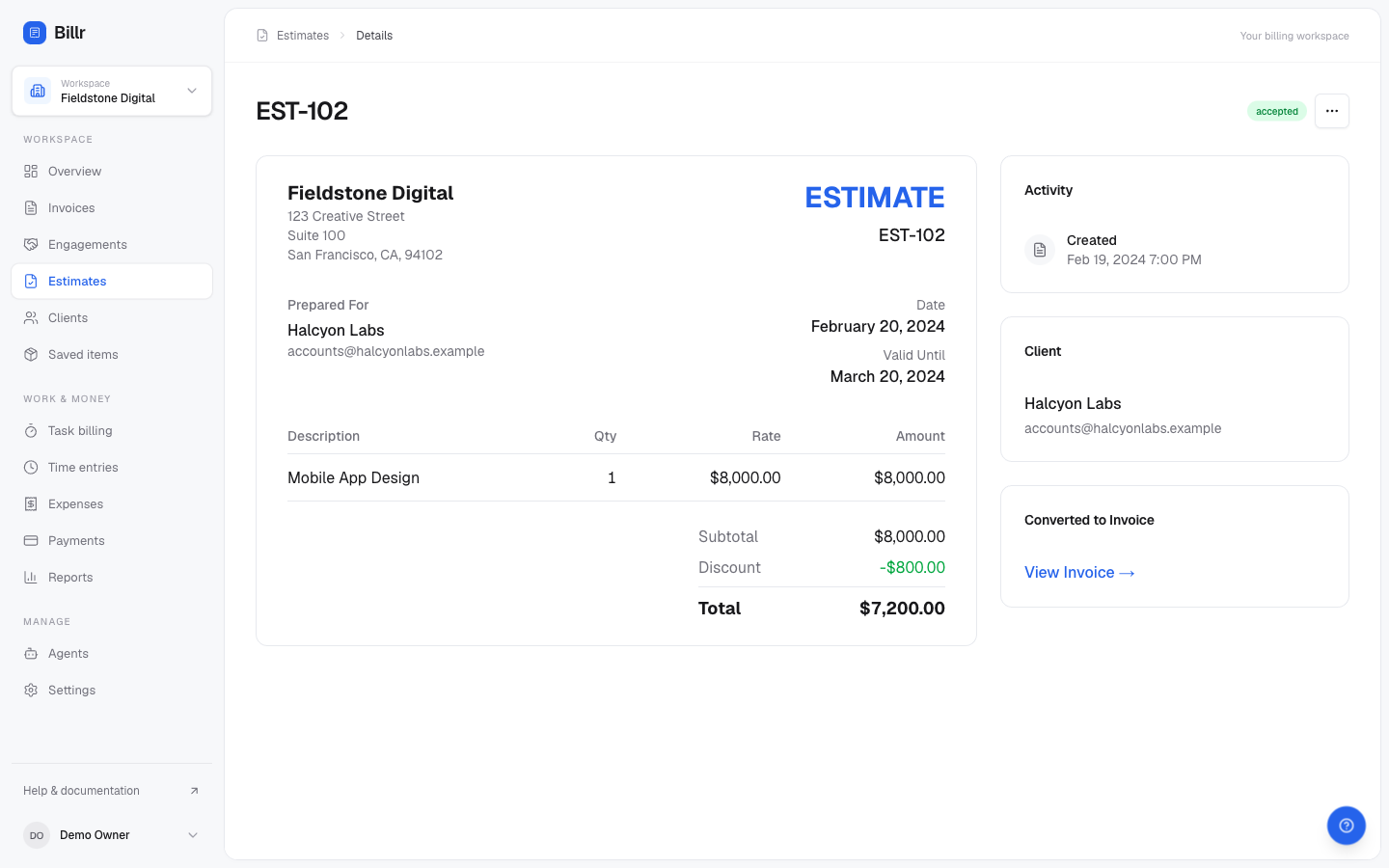This screenshot has height=868, width=1389.
Task: Click the Invoices document icon
Action: tap(31, 208)
